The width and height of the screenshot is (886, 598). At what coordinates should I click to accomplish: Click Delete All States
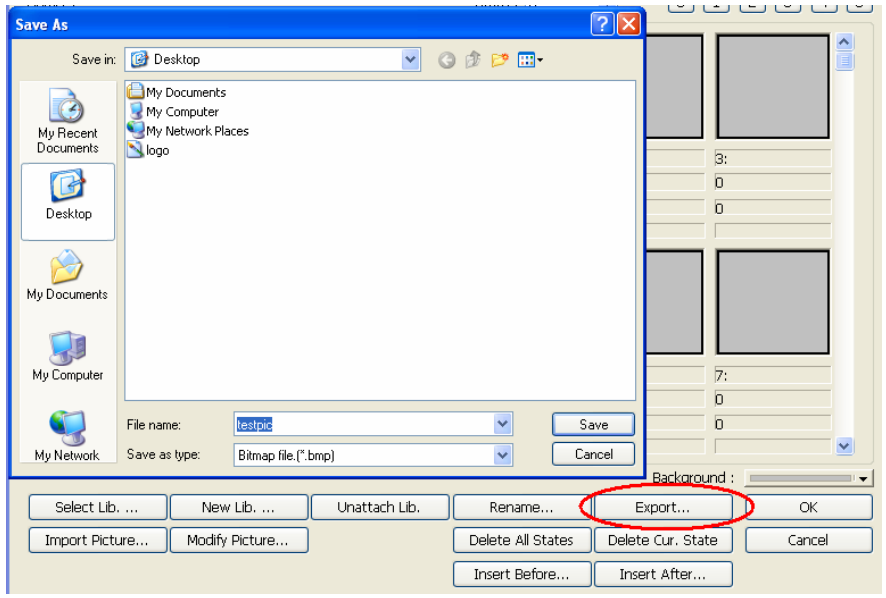click(522, 540)
